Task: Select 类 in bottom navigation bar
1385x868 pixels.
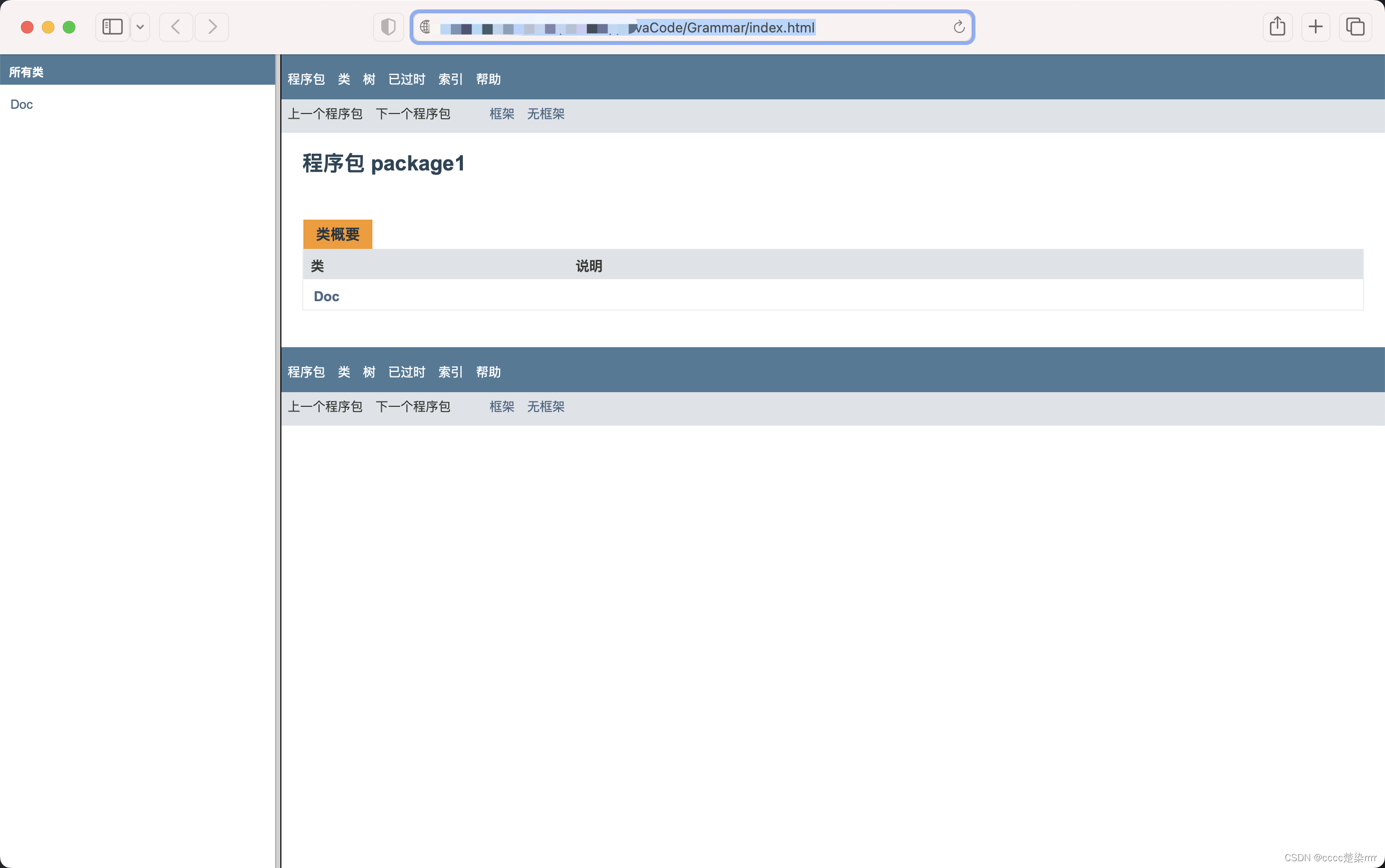Action: click(344, 372)
